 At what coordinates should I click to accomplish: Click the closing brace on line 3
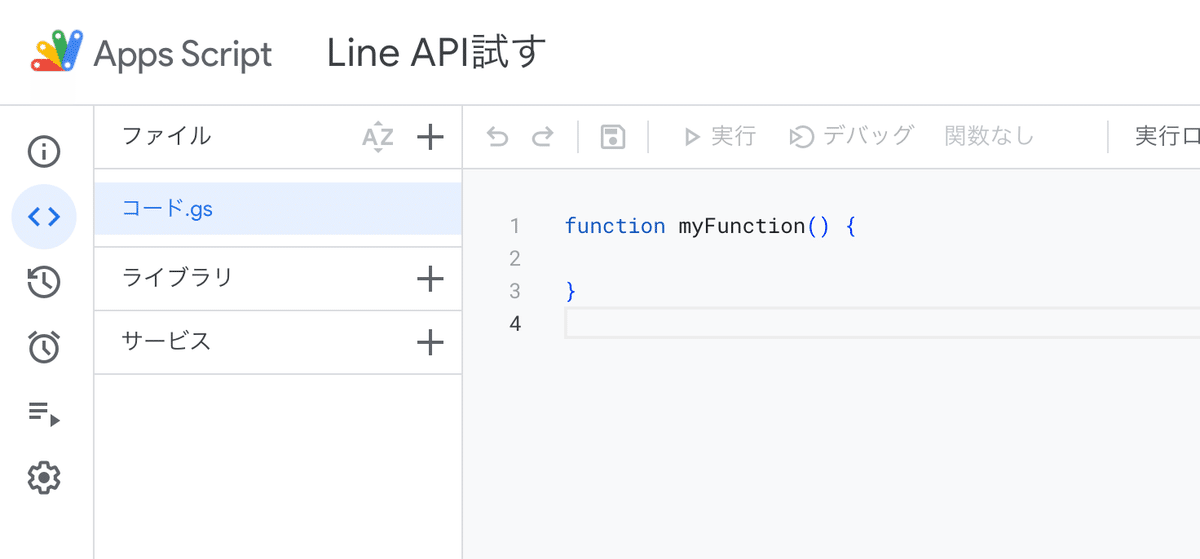(x=571, y=291)
